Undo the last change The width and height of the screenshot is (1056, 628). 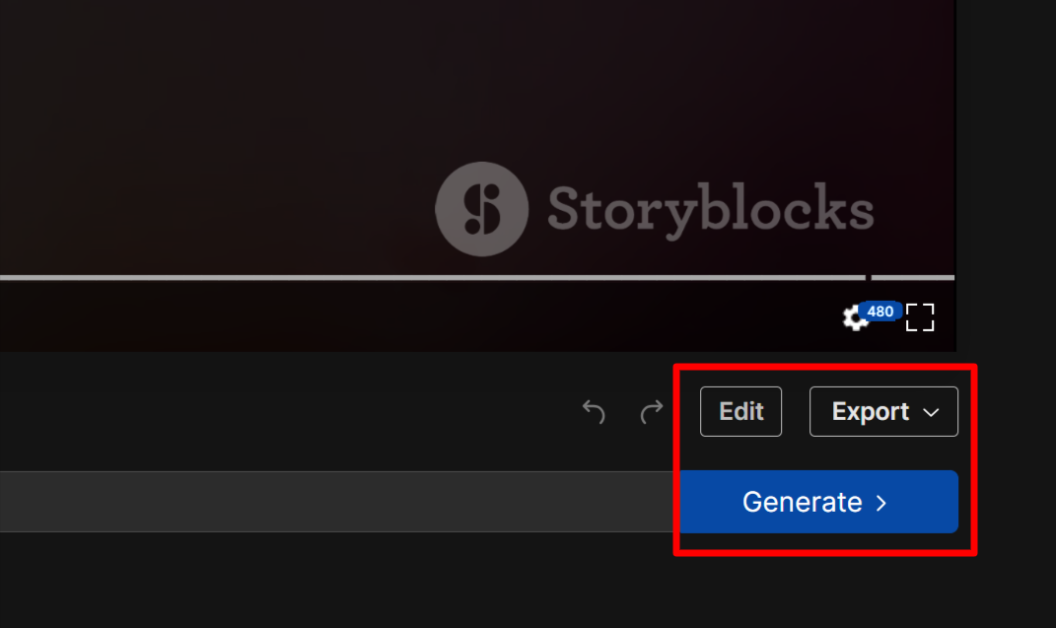[593, 411]
